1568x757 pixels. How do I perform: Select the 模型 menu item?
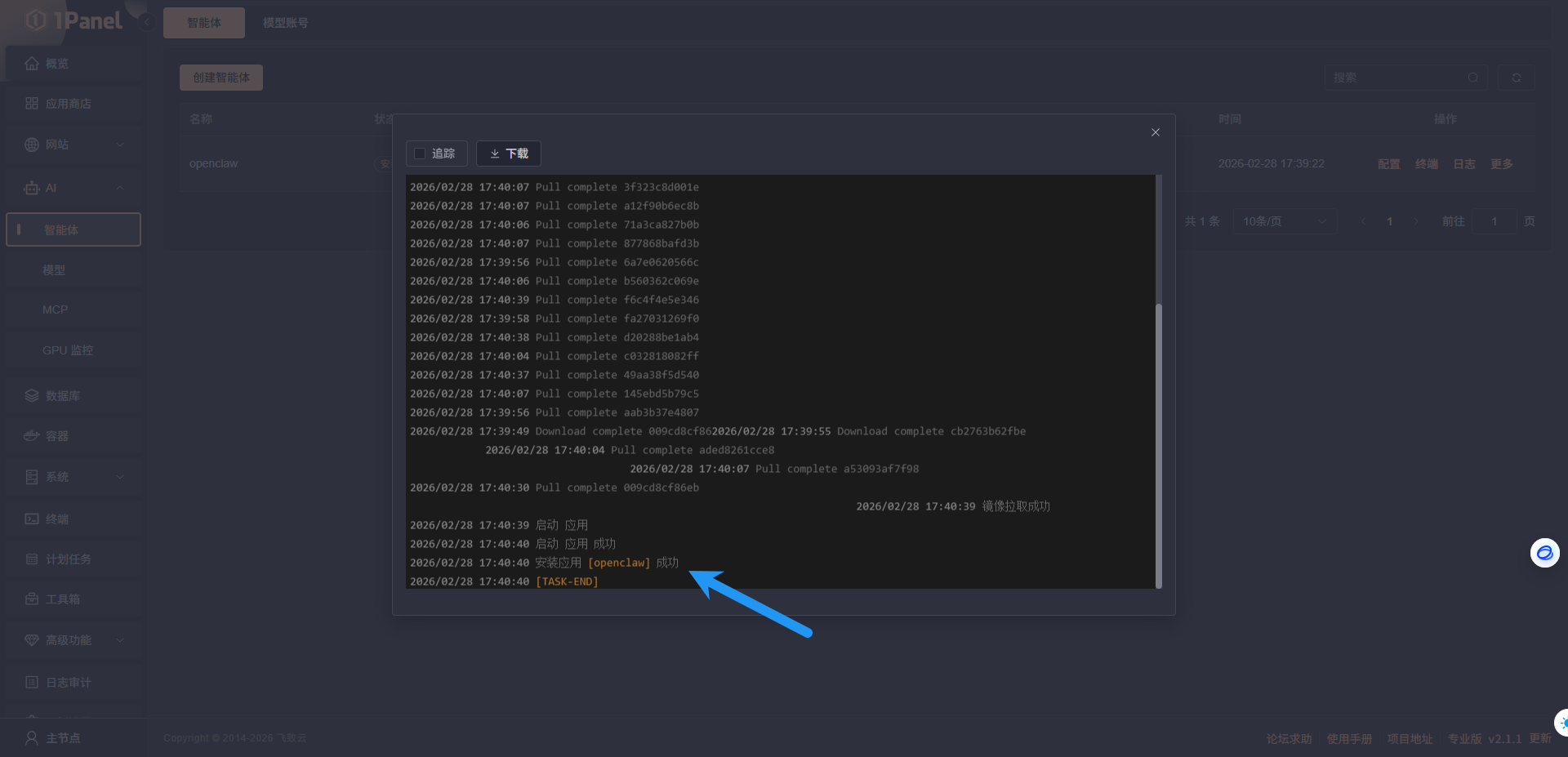pyautogui.click(x=54, y=270)
